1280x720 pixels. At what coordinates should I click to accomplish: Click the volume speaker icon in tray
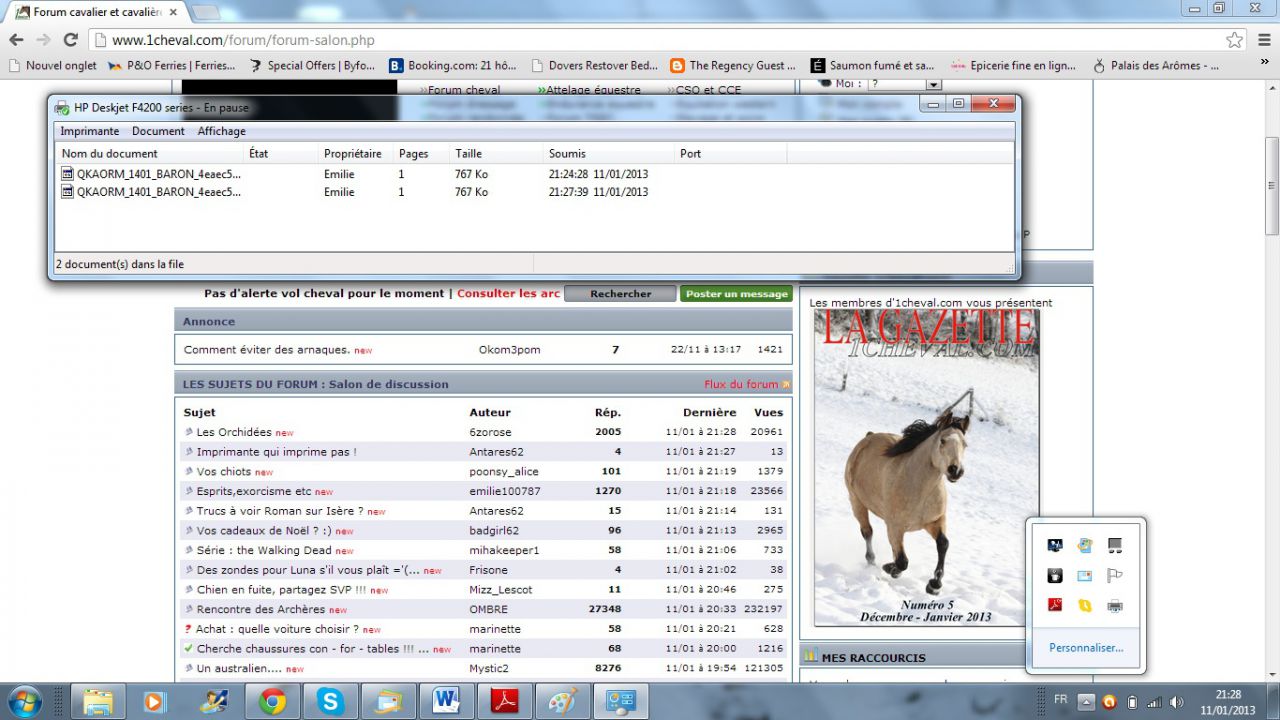pyautogui.click(x=1176, y=702)
